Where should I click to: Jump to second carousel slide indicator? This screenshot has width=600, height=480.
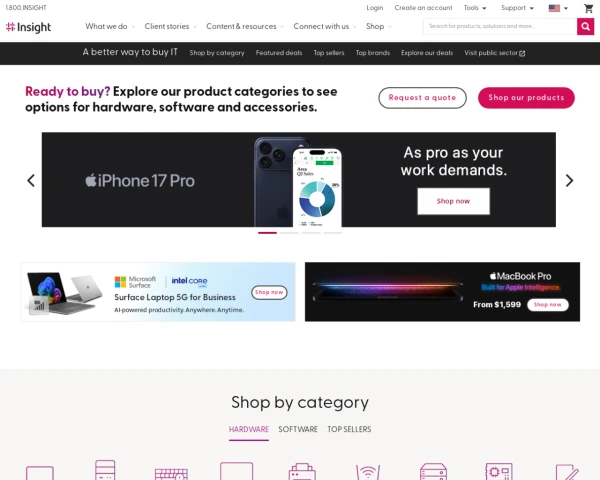point(289,233)
